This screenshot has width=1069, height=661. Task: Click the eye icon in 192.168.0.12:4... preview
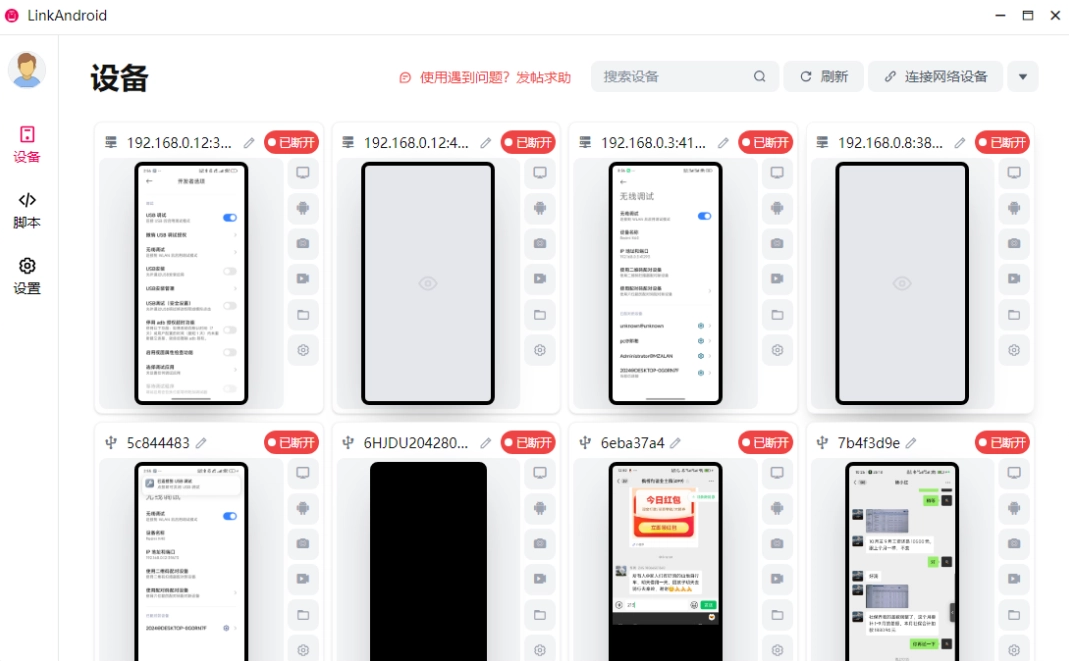428,284
